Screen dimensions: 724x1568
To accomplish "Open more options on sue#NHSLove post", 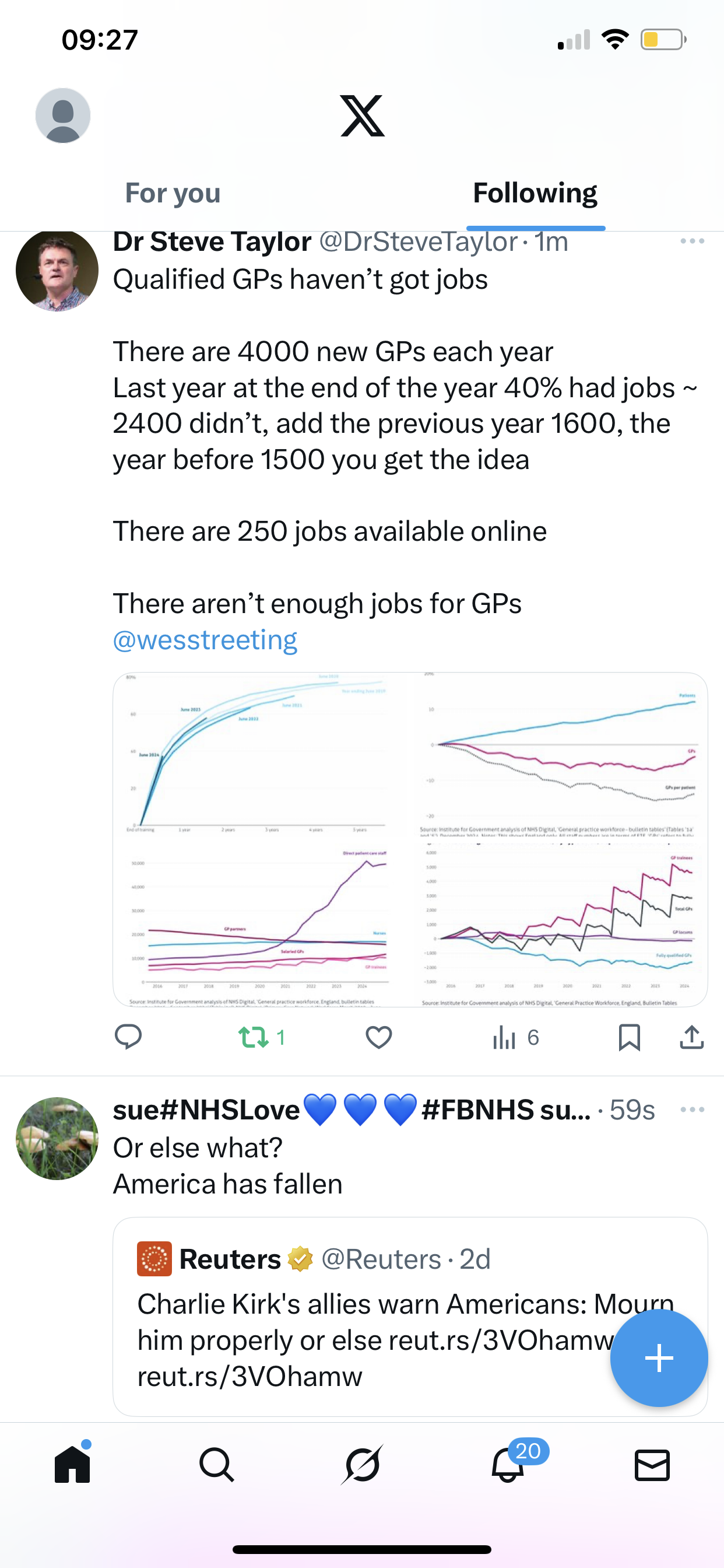I will point(693,1109).
